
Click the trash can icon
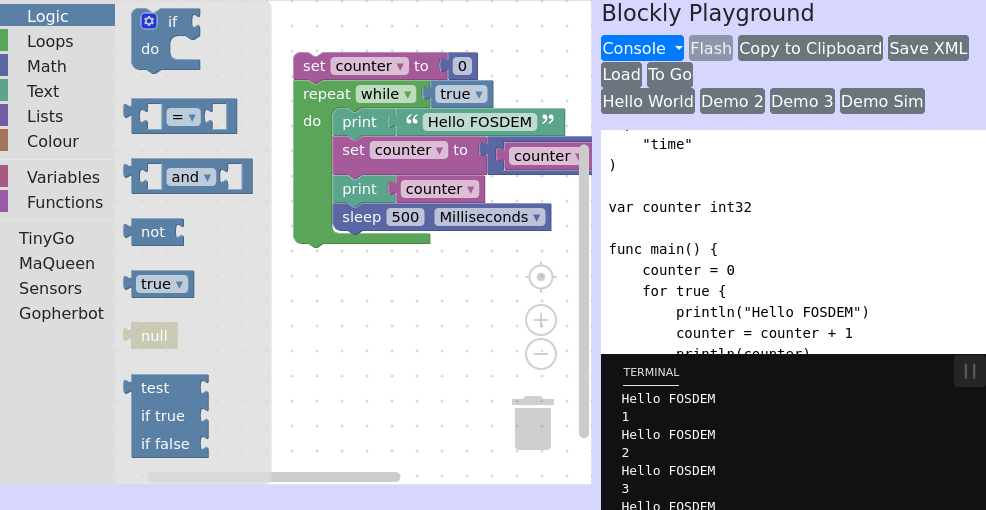(x=532, y=423)
